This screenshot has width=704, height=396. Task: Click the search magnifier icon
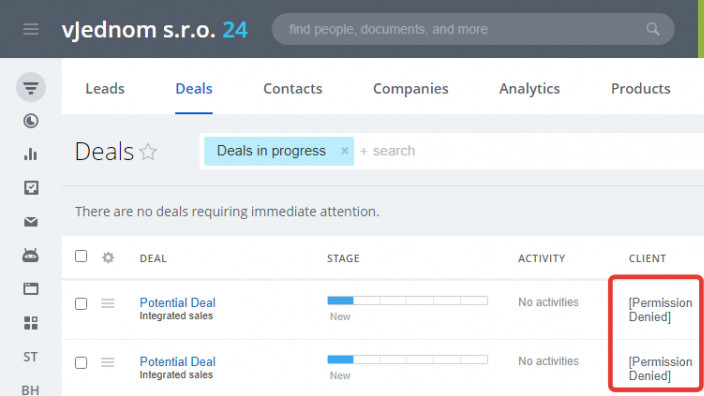[x=653, y=29]
